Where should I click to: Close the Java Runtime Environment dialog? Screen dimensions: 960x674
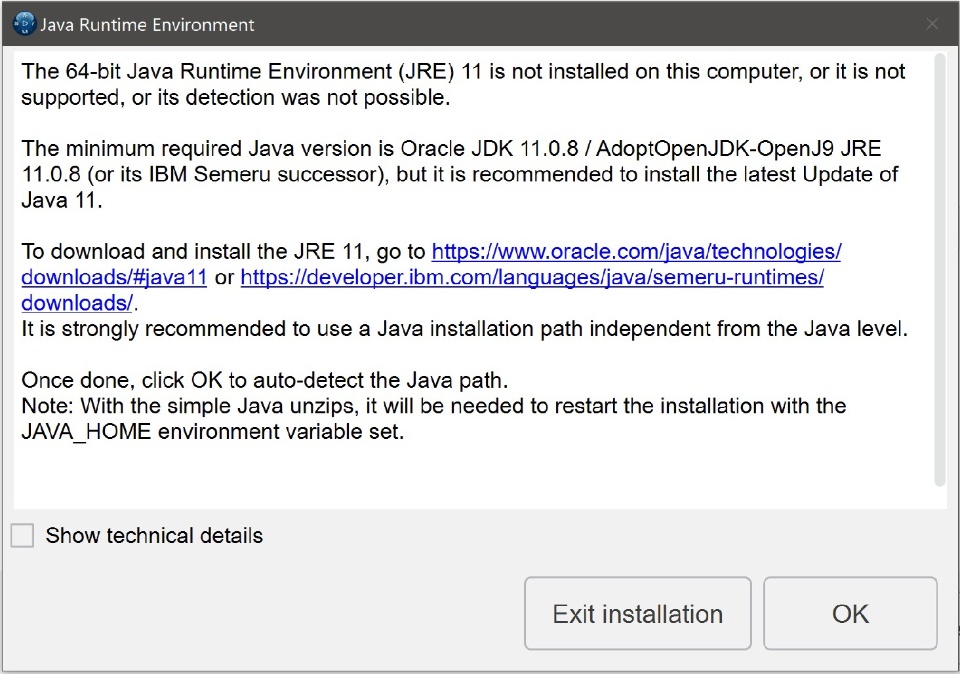pos(932,24)
